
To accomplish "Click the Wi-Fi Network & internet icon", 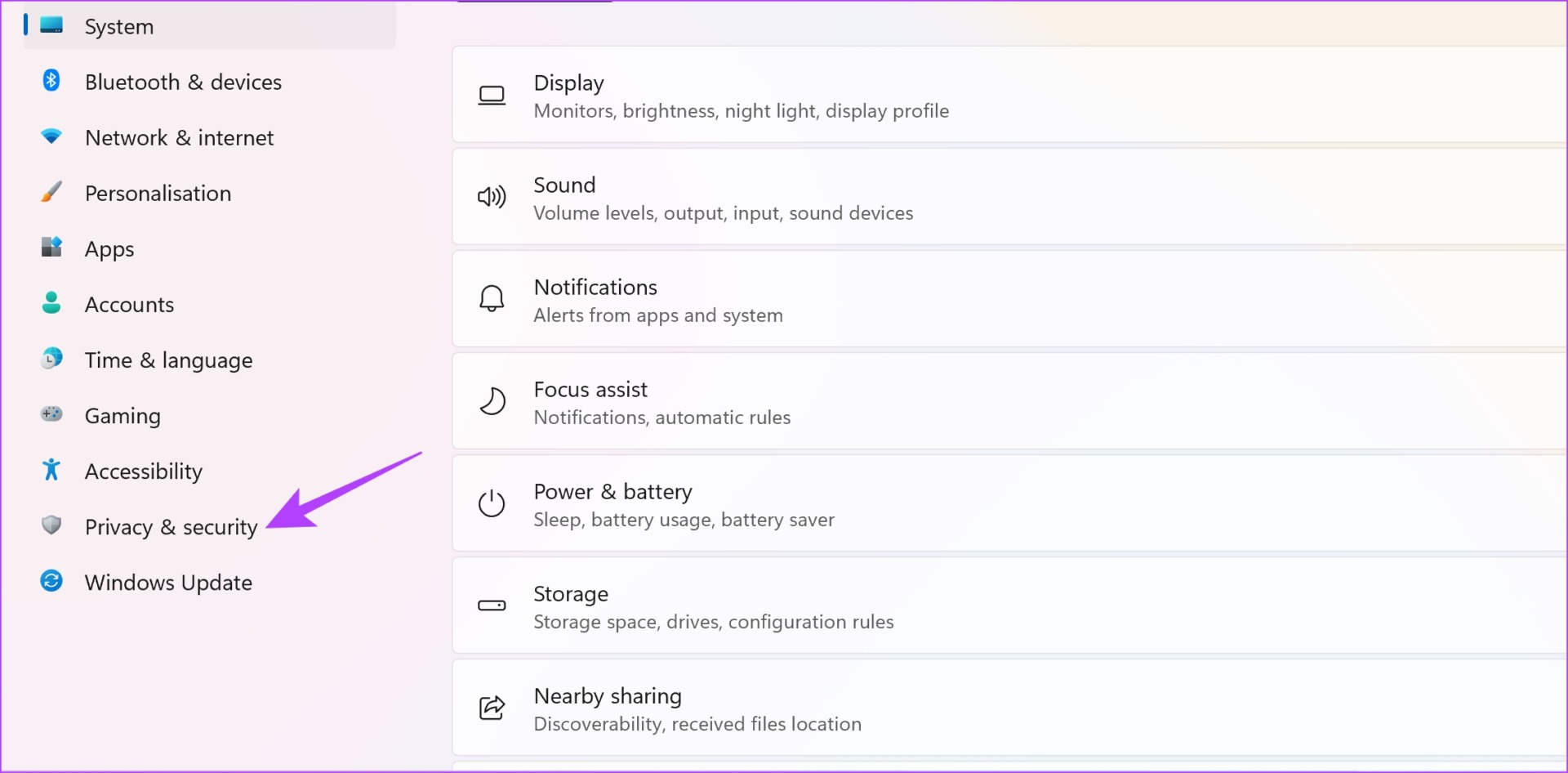I will coord(51,136).
